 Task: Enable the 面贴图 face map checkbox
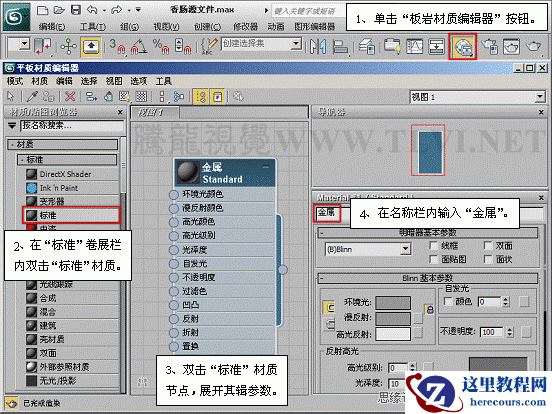coord(434,259)
